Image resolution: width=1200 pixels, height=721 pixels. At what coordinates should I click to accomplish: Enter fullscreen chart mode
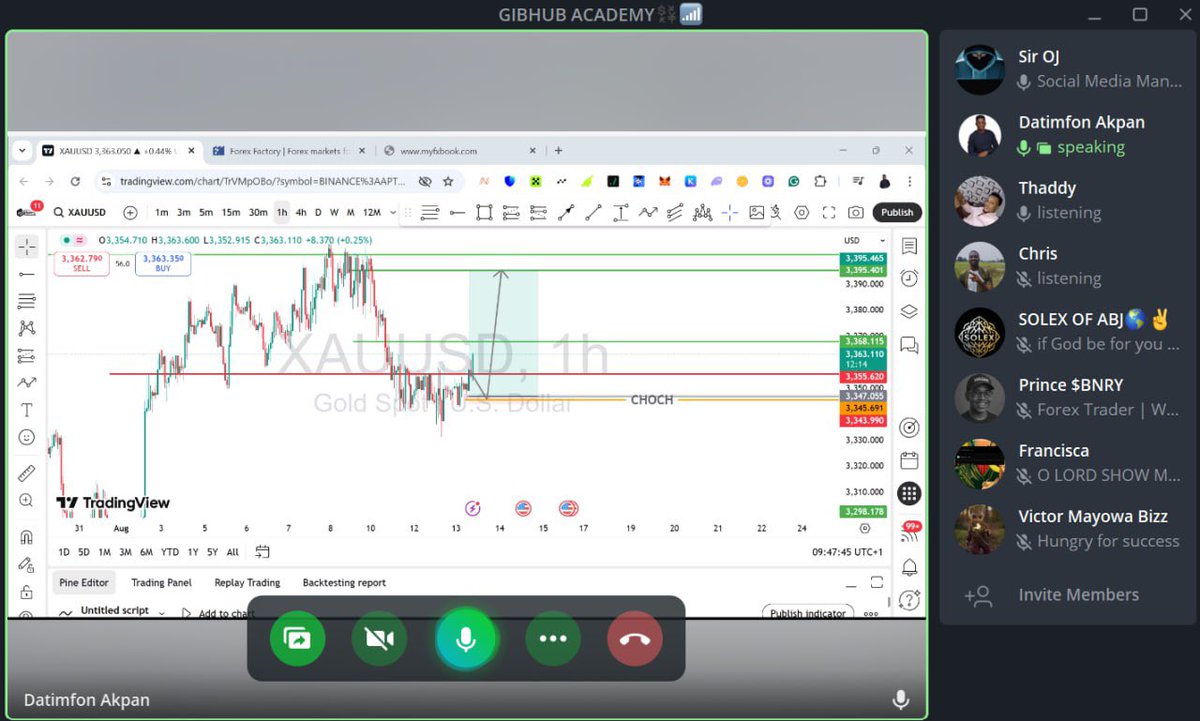828,212
